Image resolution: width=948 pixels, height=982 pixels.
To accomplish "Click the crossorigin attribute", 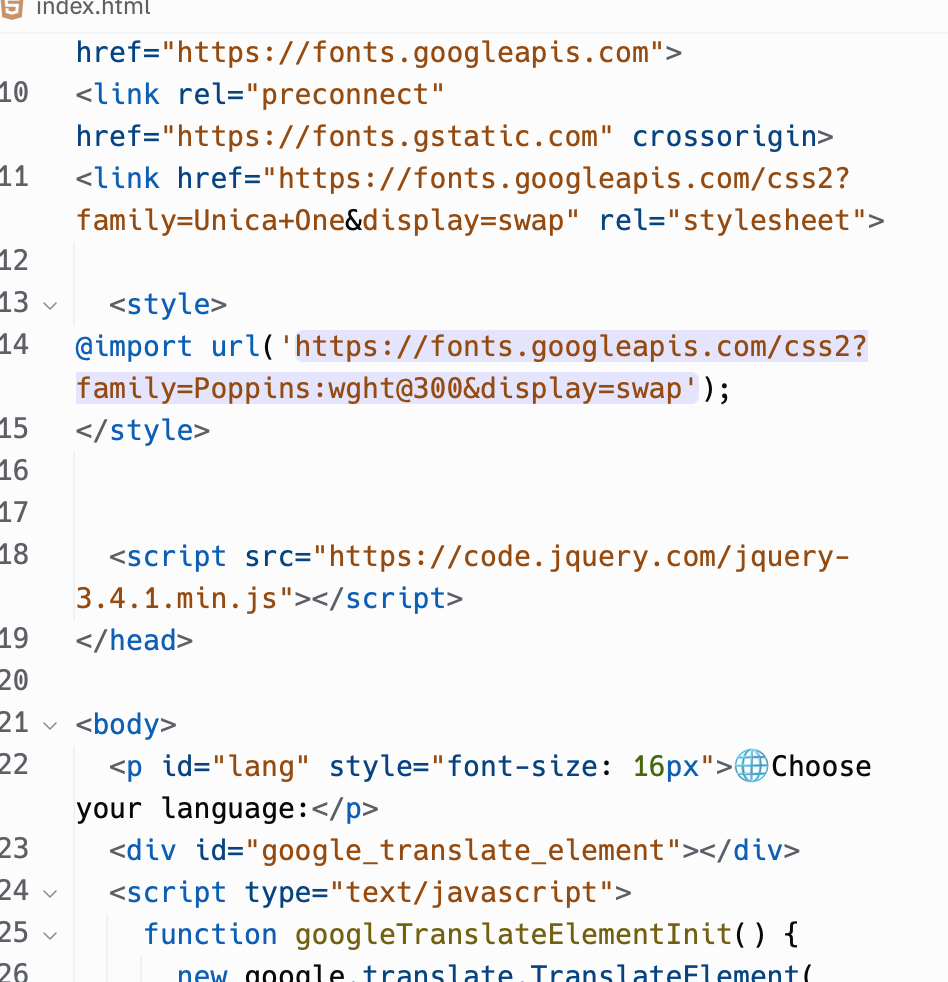I will [724, 137].
